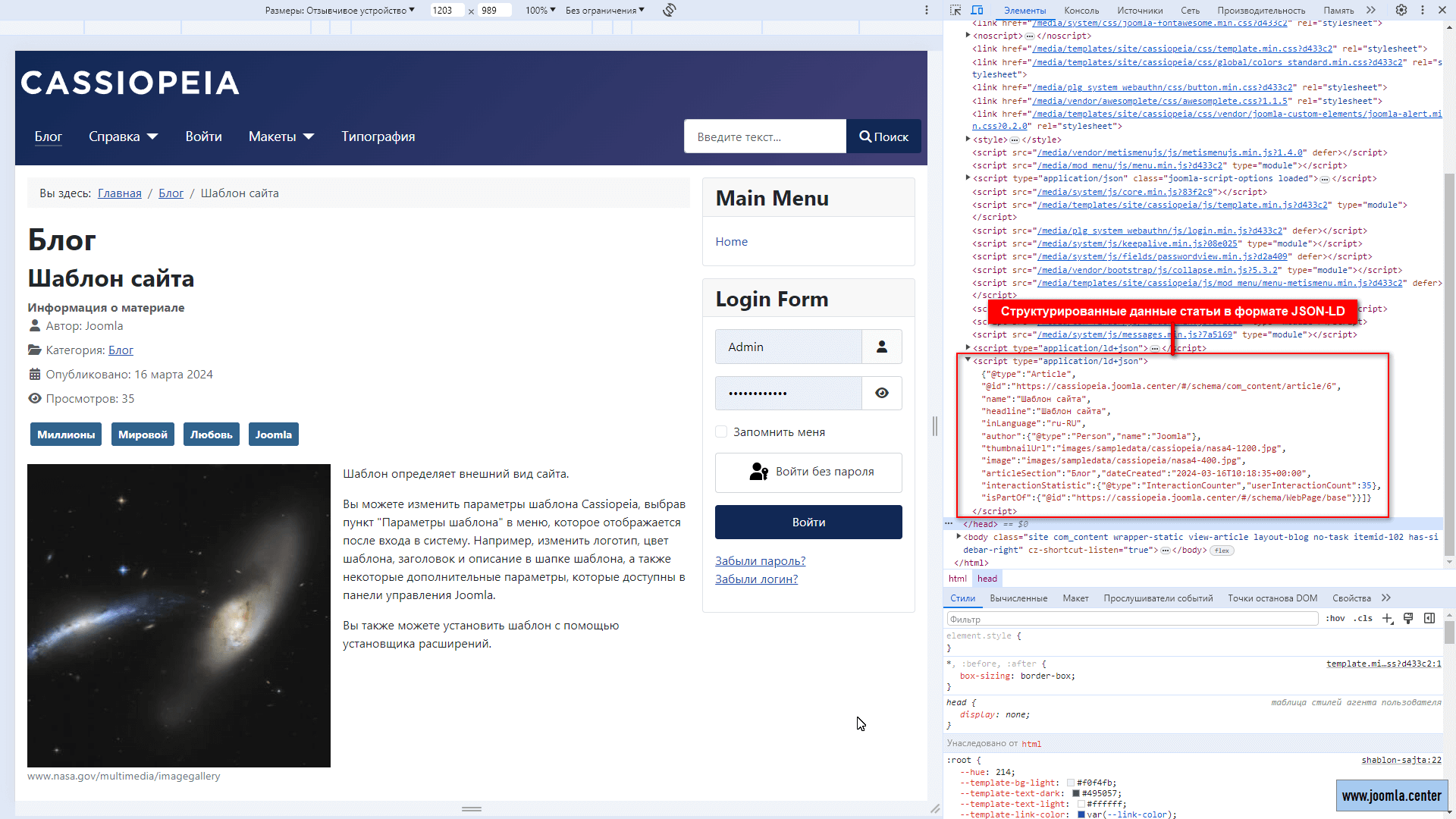Image resolution: width=1456 pixels, height=819 pixels.
Task: Click the rotate device orientation icon
Action: [x=669, y=10]
